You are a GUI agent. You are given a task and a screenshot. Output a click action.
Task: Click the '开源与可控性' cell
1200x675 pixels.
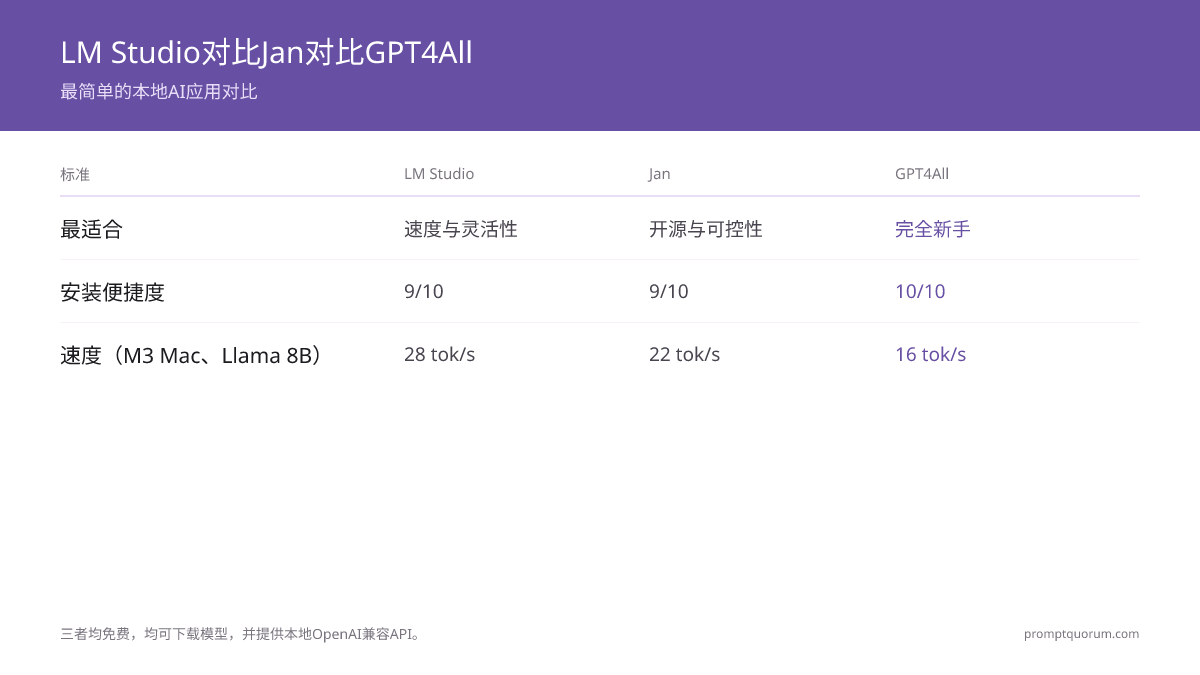(x=706, y=229)
